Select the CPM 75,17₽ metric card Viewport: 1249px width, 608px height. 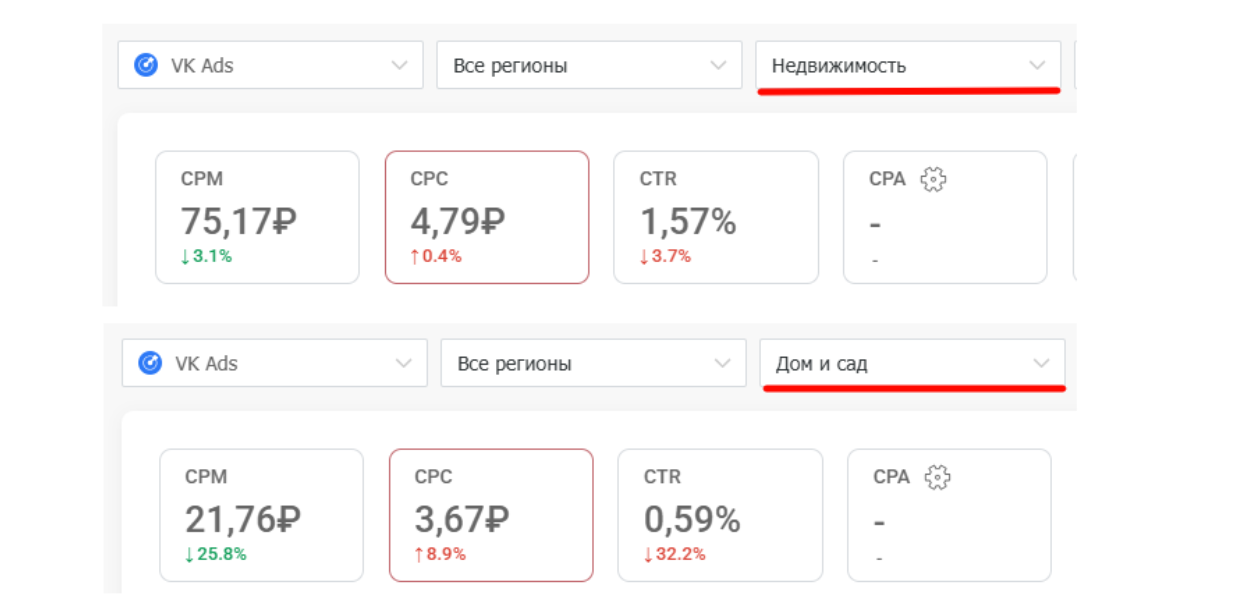click(x=257, y=217)
